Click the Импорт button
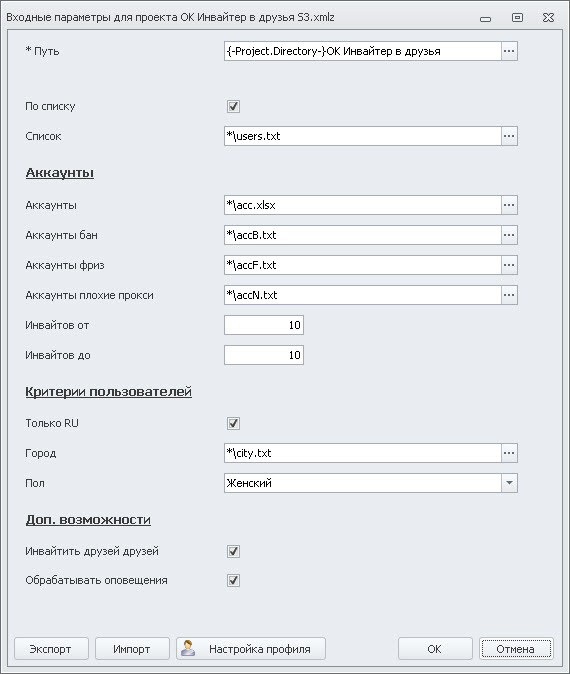Screen dimensions: 570x674 coord(132,649)
